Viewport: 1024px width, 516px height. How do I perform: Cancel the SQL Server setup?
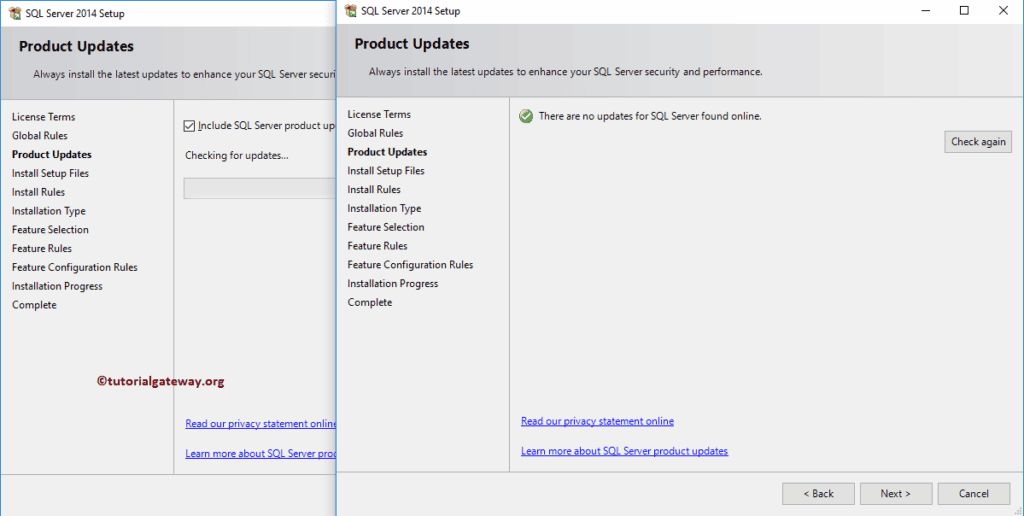click(973, 494)
